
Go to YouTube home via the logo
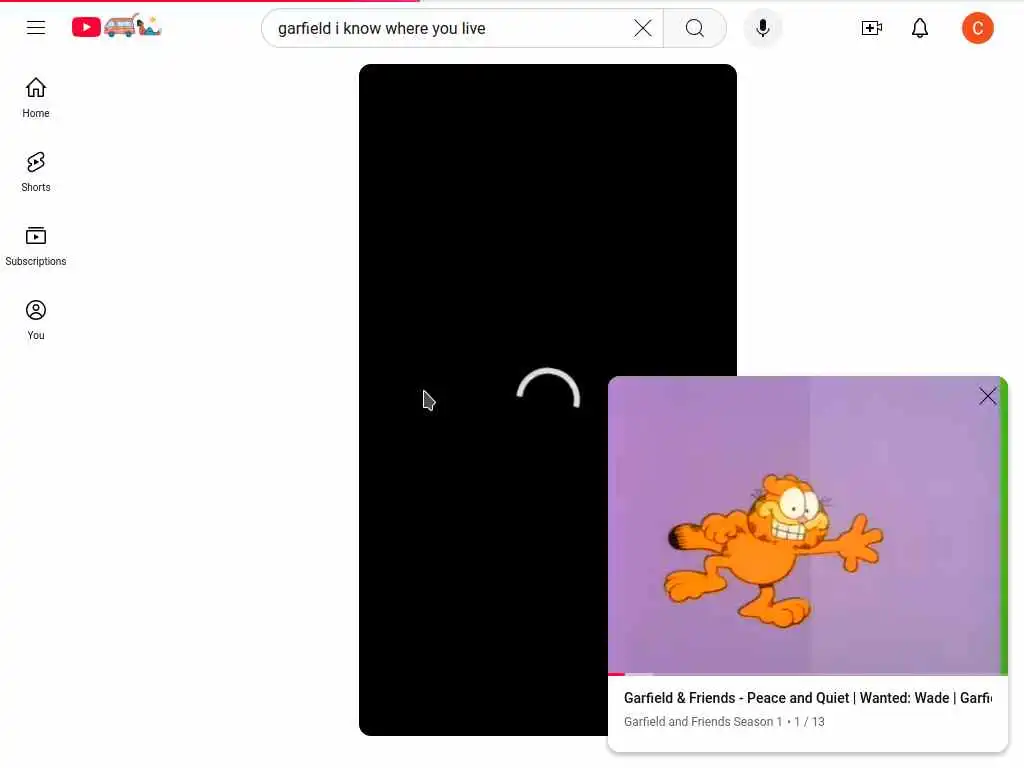[x=116, y=27]
